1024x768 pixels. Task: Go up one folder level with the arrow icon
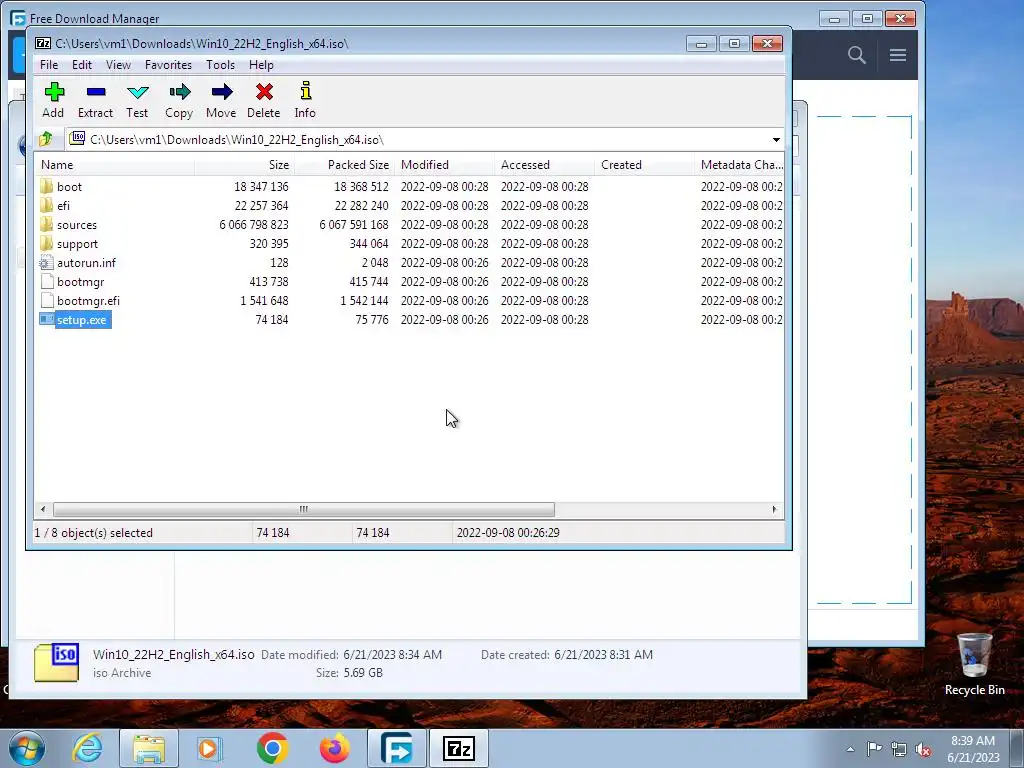(x=46, y=139)
